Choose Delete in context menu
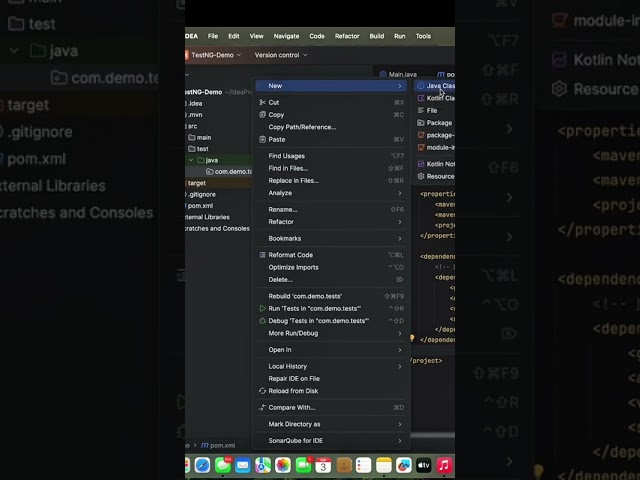 click(331, 280)
